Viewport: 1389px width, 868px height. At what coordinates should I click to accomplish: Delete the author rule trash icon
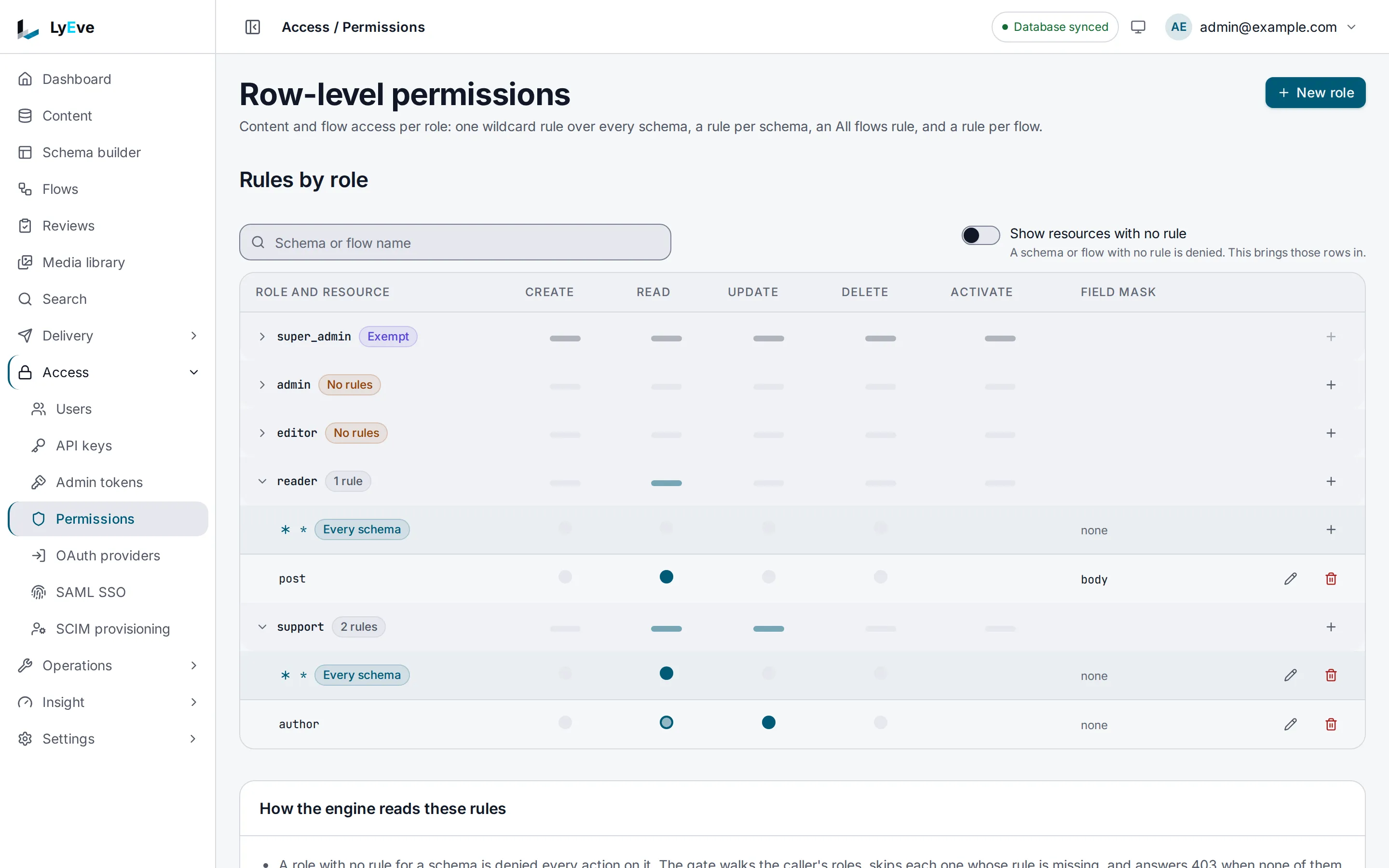click(1331, 724)
